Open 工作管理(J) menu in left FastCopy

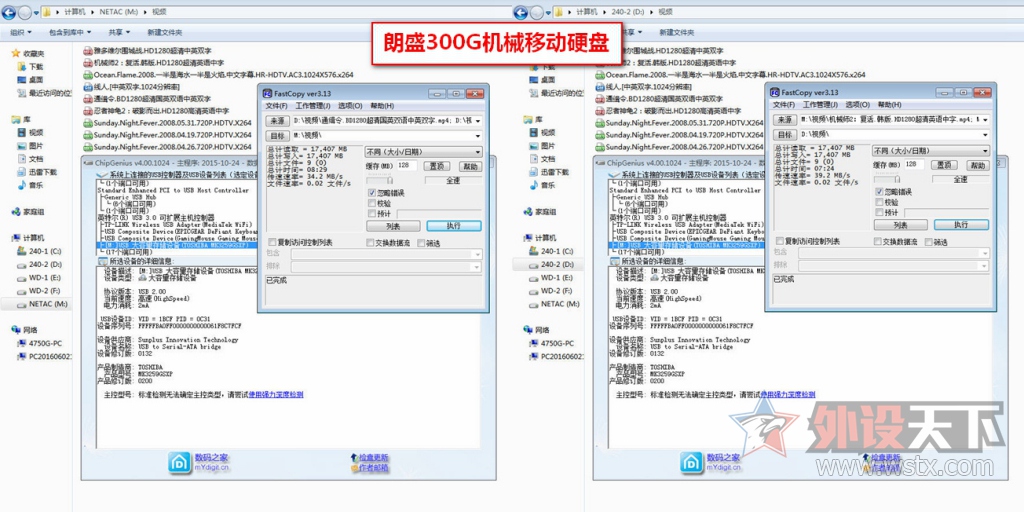point(313,106)
